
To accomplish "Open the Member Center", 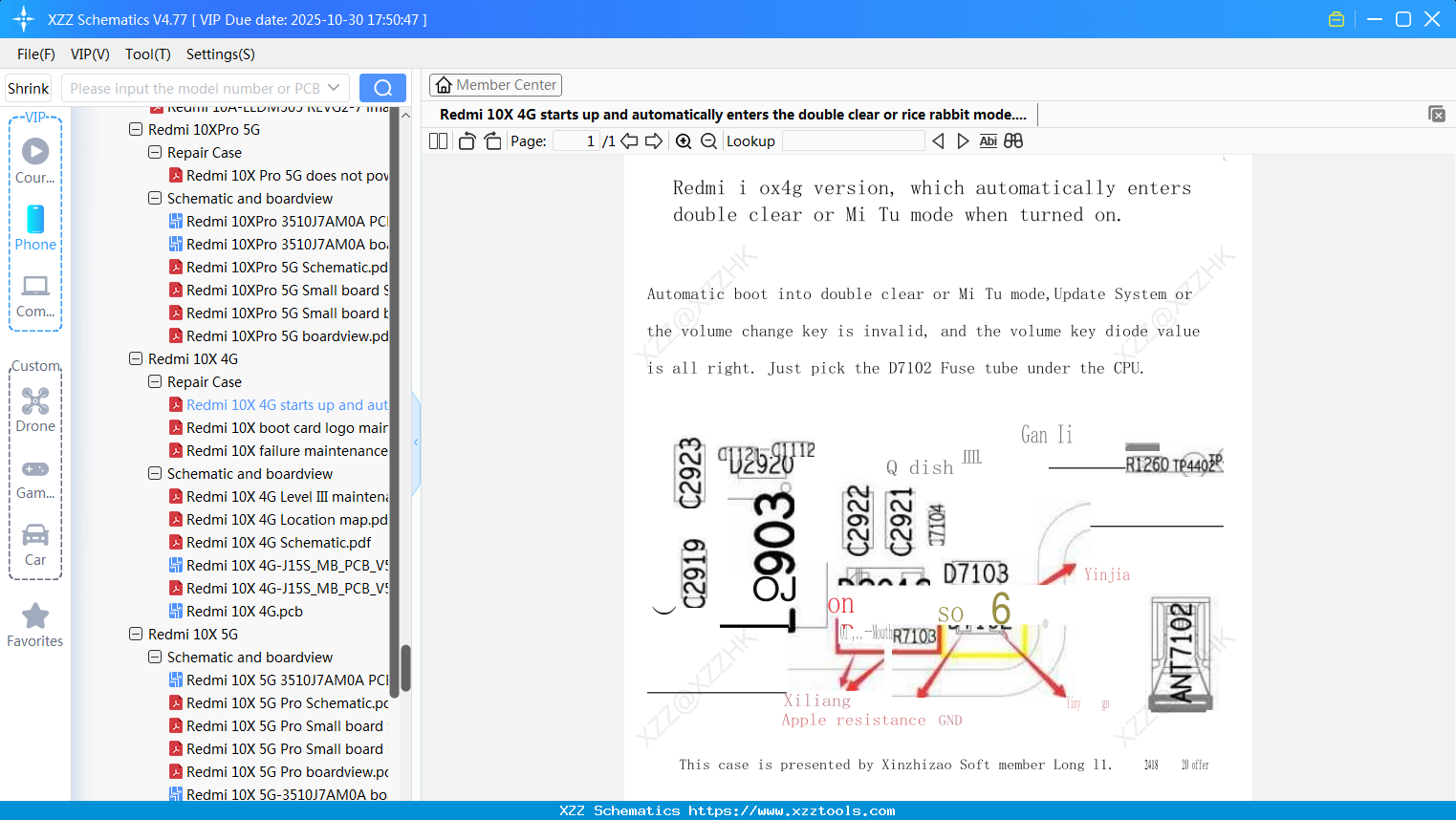I will pos(495,84).
